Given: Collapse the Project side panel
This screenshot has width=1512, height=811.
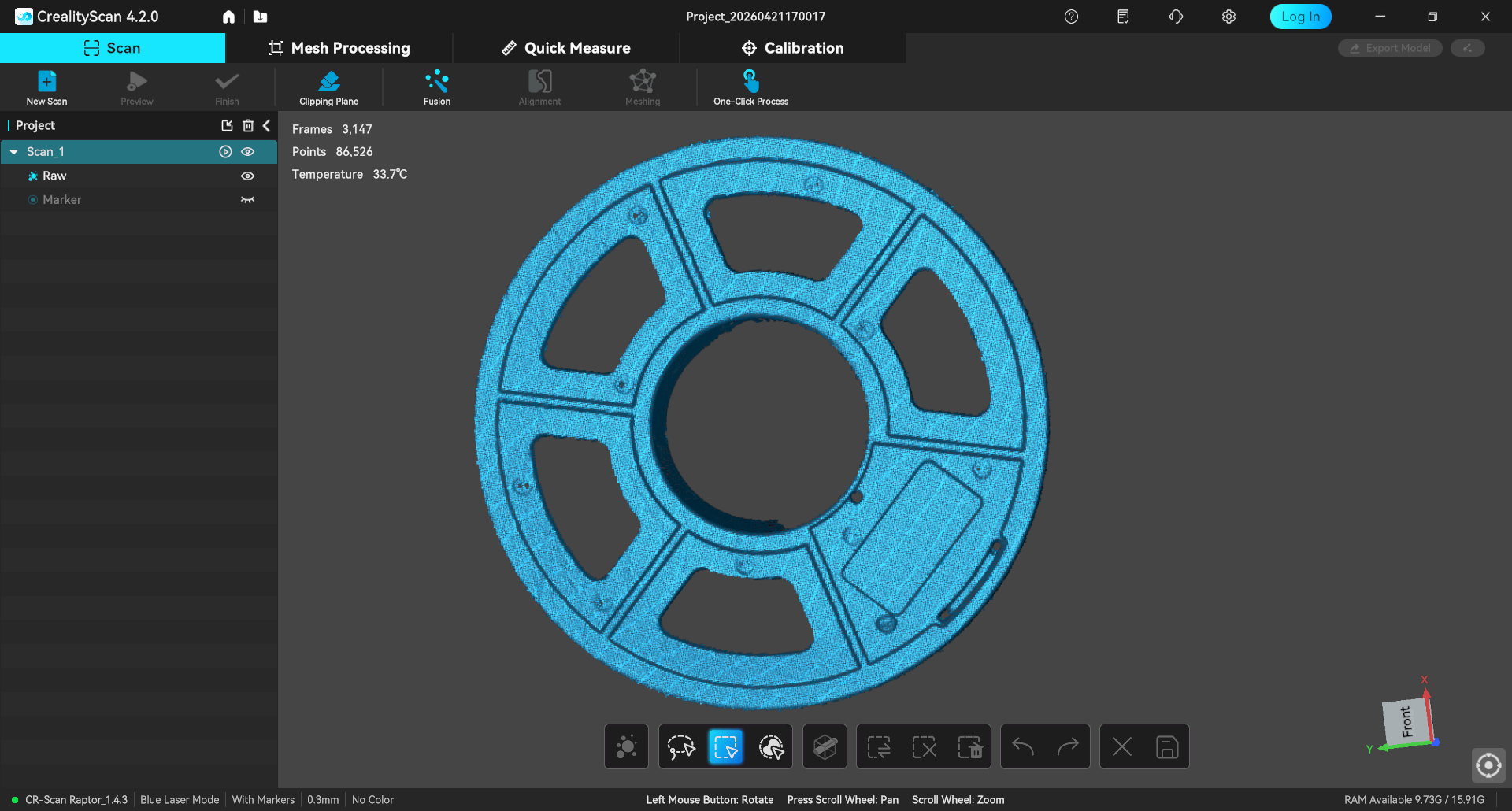Looking at the screenshot, I should click(x=267, y=126).
